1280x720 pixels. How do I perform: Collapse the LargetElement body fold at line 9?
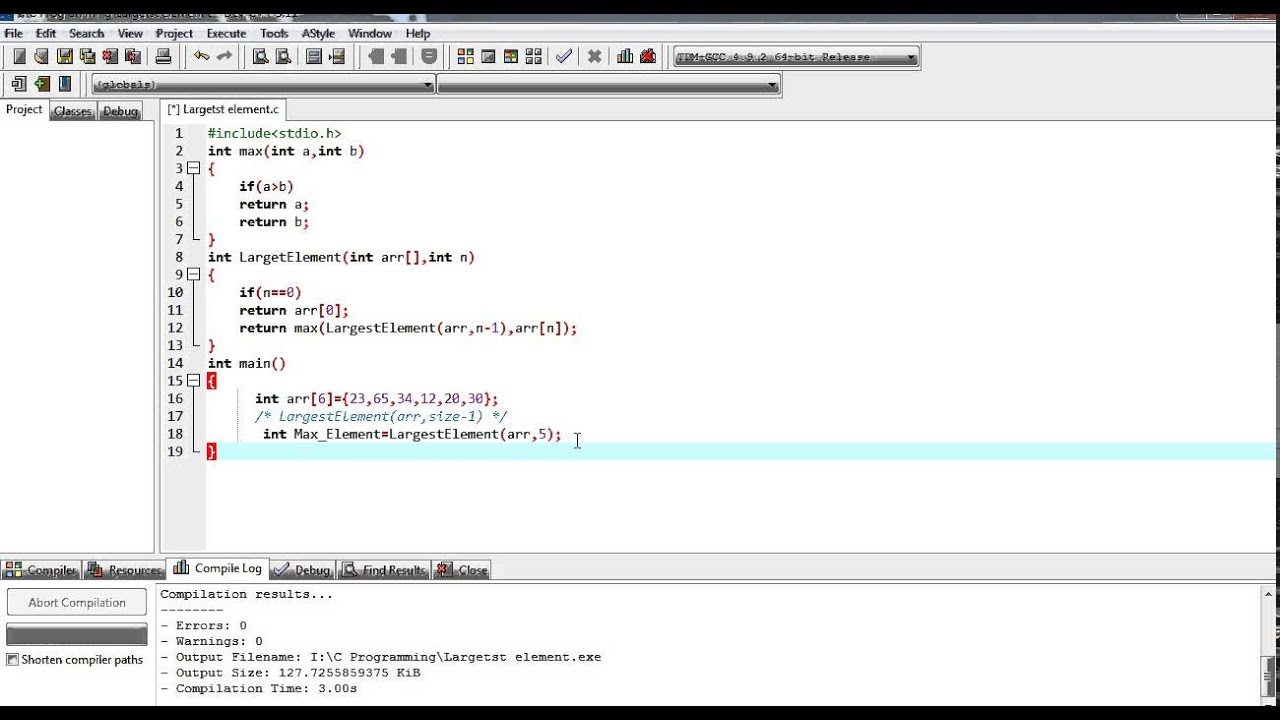194,274
